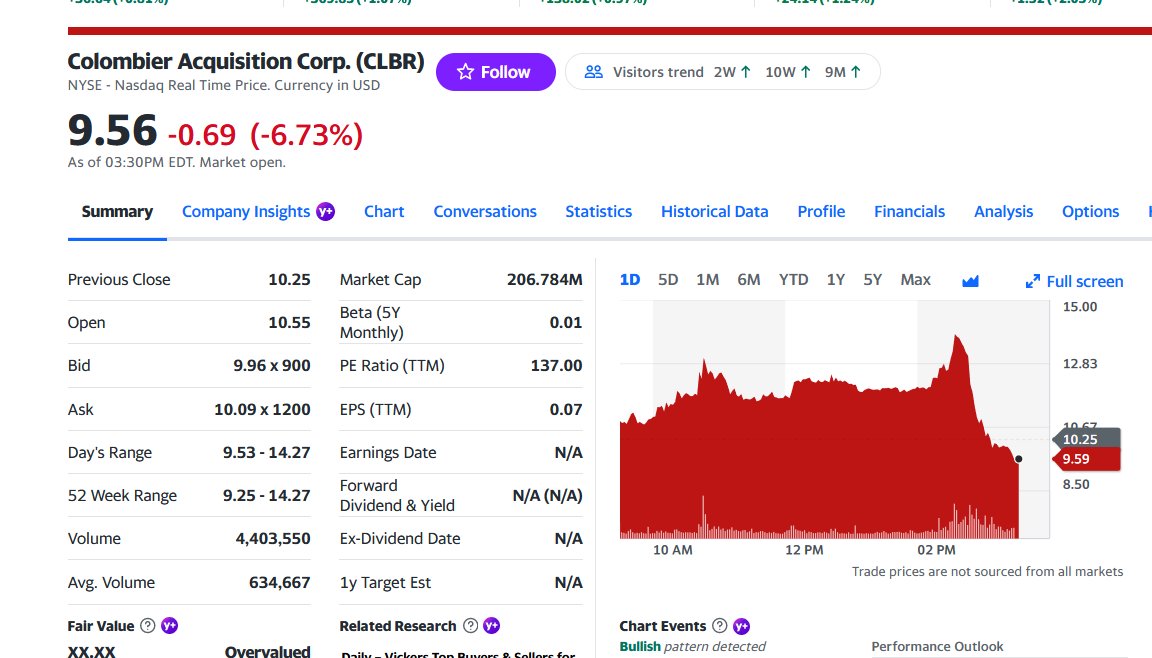
Task: Select the YTD chart range
Action: coord(793,280)
